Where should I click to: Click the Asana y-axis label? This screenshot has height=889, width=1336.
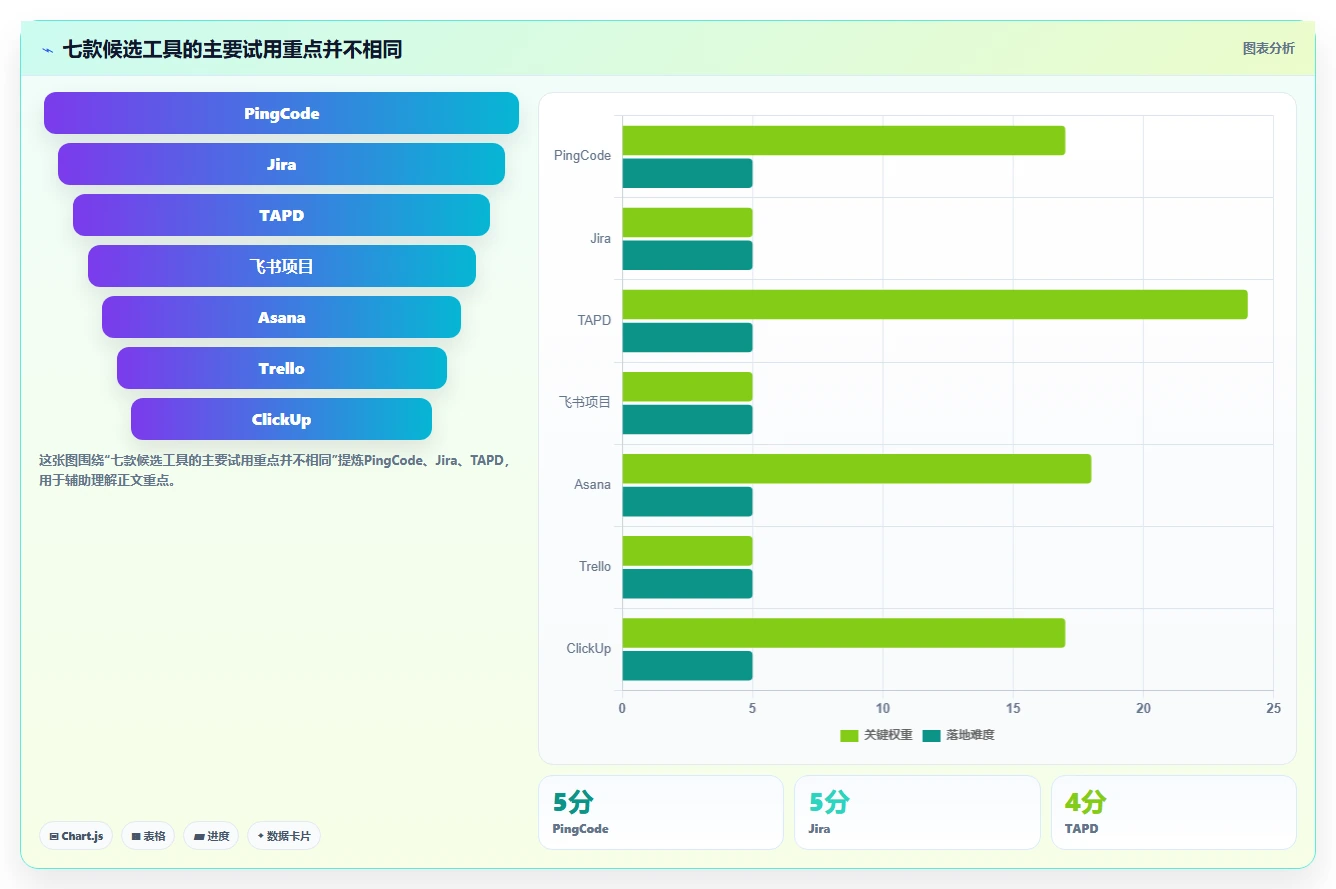pyautogui.click(x=592, y=485)
